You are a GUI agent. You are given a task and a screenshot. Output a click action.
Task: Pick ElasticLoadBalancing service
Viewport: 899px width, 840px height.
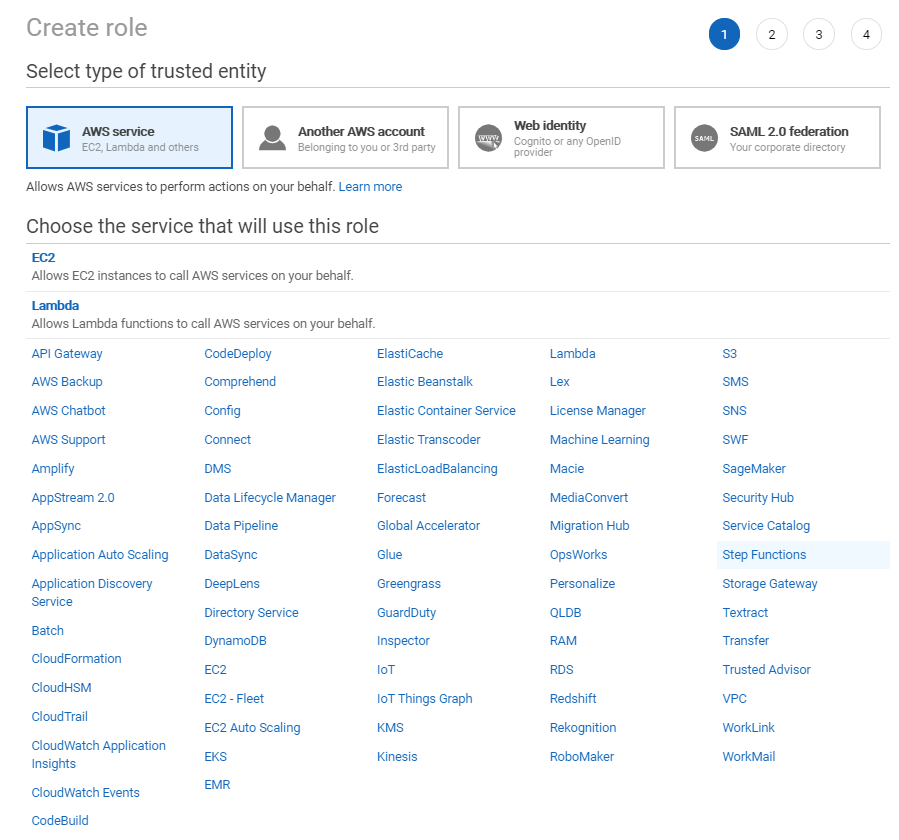pyautogui.click(x=437, y=469)
